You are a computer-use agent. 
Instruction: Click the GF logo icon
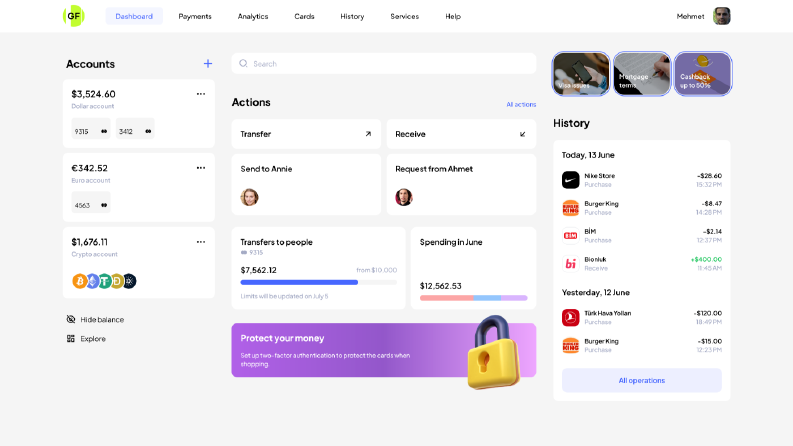click(73, 16)
